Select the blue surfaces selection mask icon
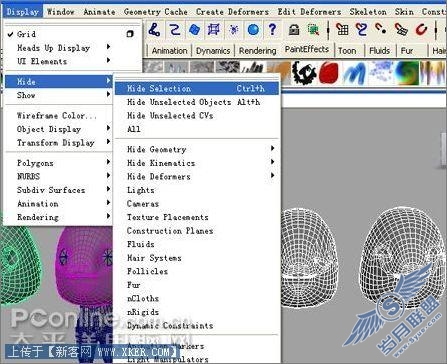Viewport: 447px width, 364px height. point(194,30)
